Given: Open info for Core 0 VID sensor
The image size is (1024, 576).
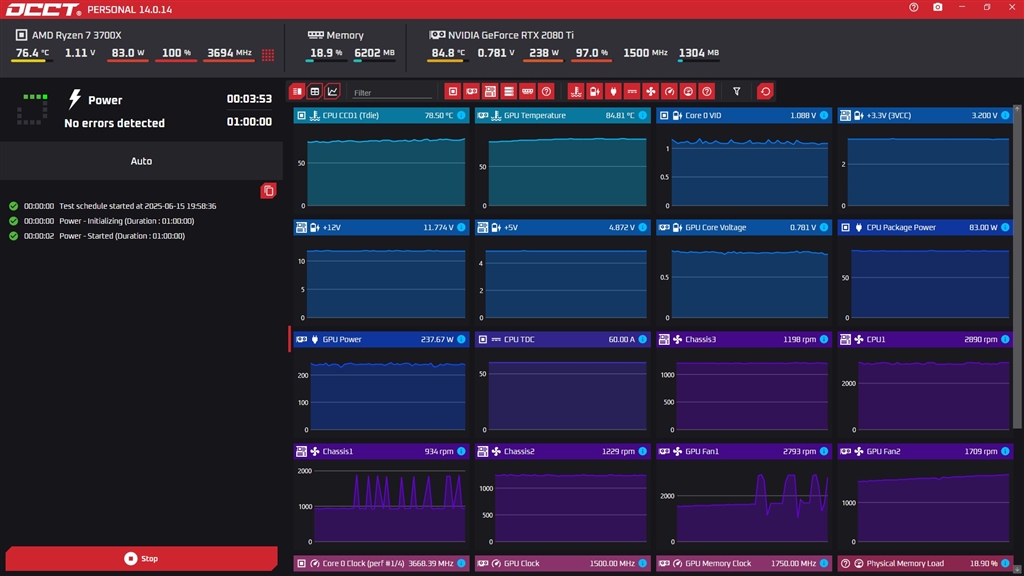Looking at the screenshot, I should pyautogui.click(x=824, y=116).
